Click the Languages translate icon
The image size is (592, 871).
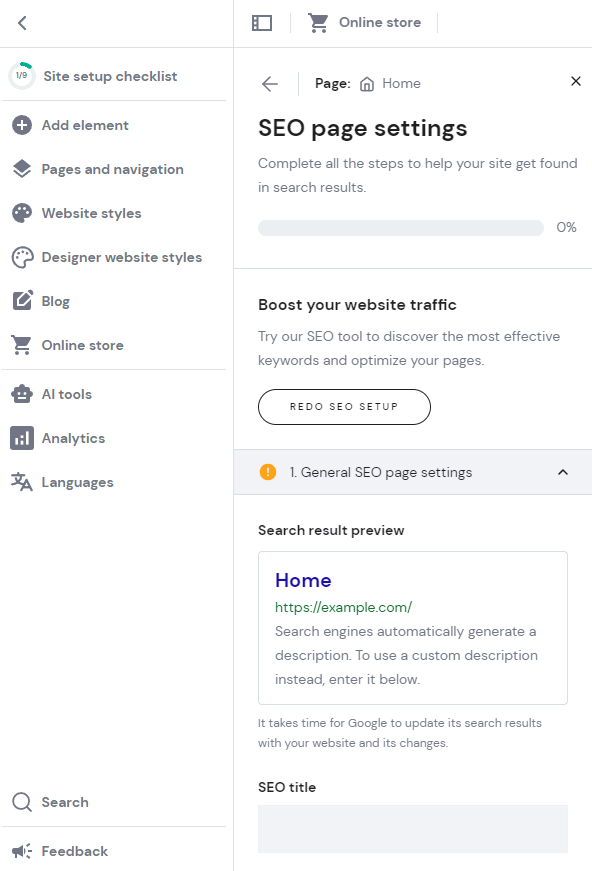[x=22, y=482]
